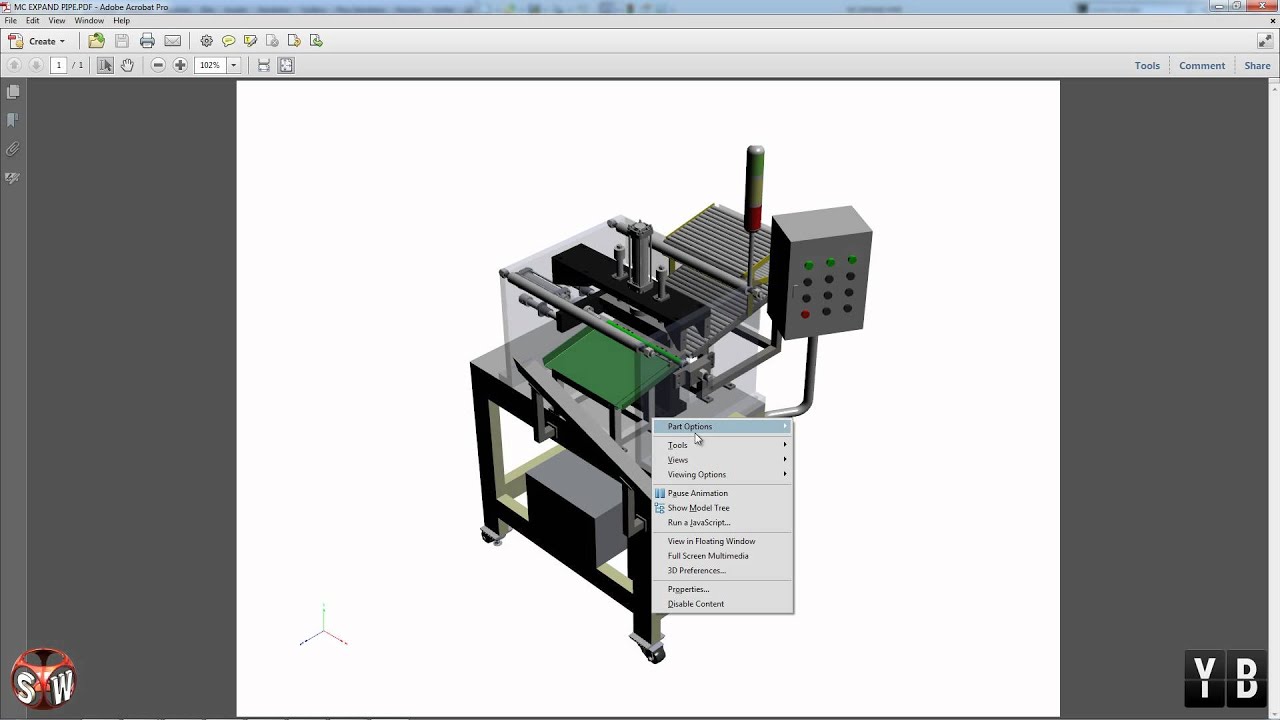
Task: Open 3D Preferences... from context menu
Action: [x=722, y=570]
